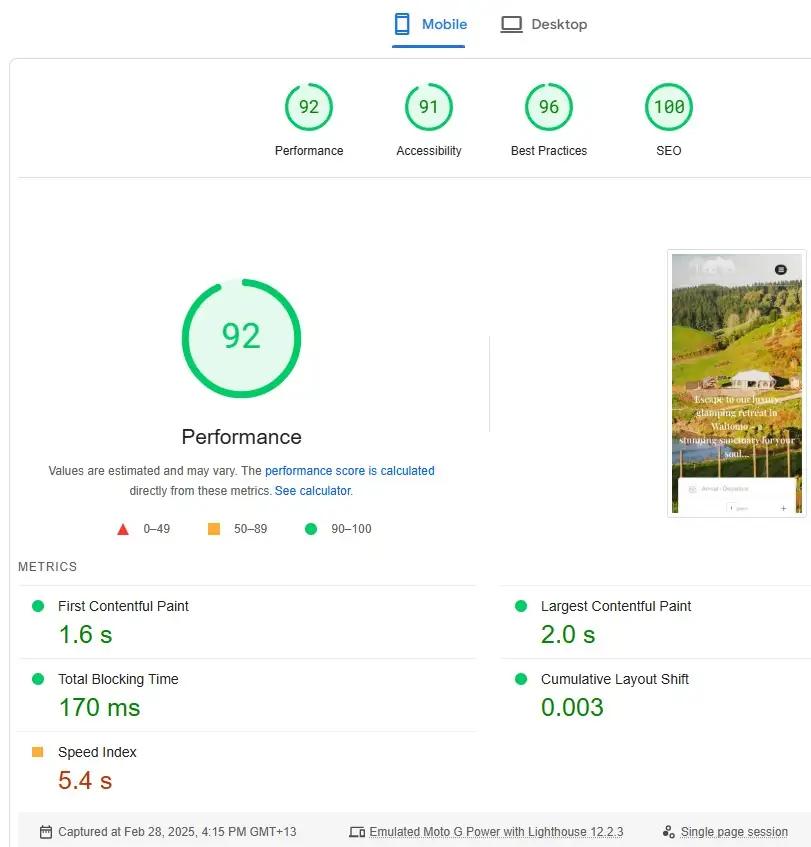Click the Desktop monitor icon
The height and width of the screenshot is (847, 811).
click(x=511, y=23)
